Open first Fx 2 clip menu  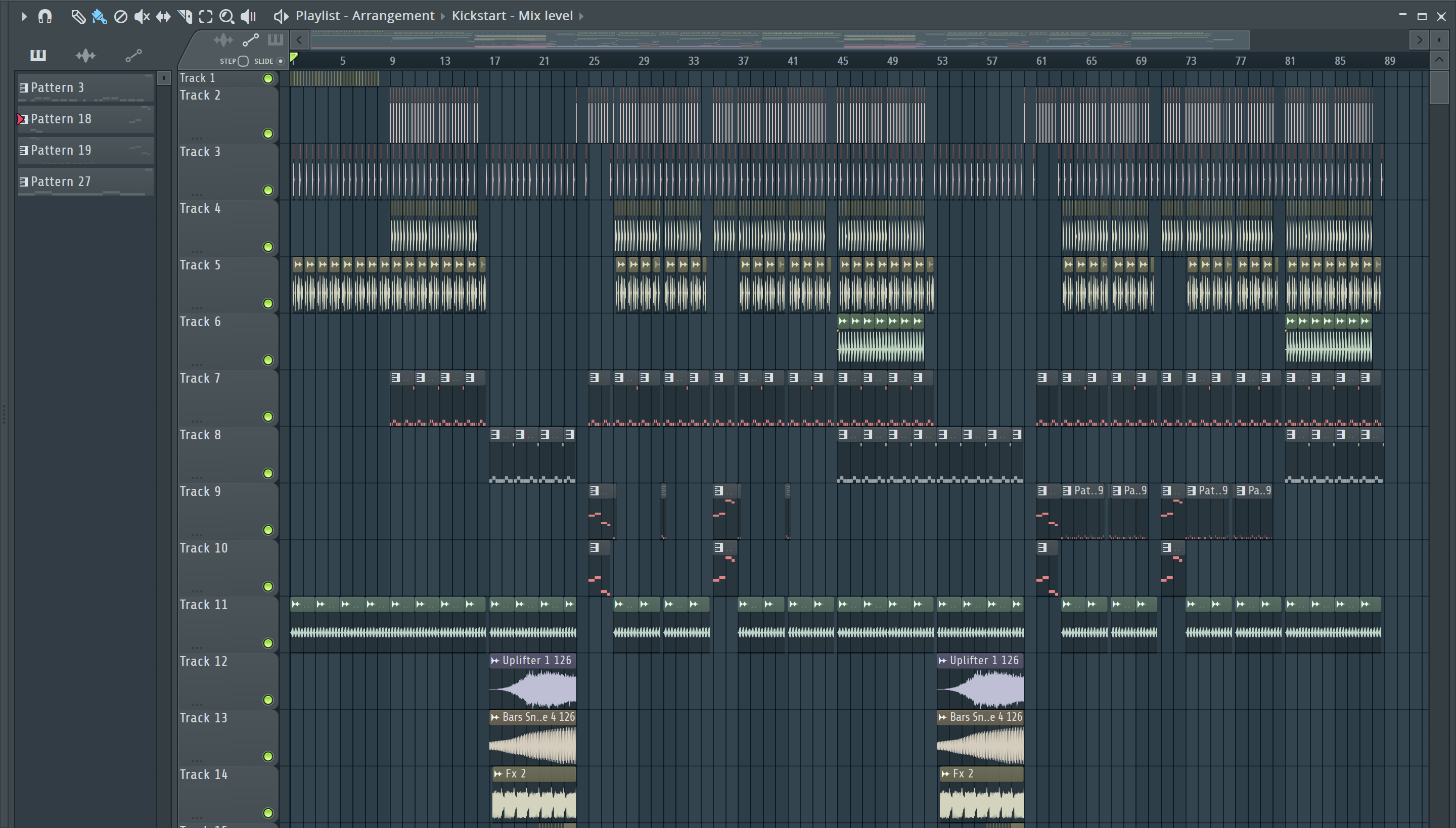[x=497, y=774]
